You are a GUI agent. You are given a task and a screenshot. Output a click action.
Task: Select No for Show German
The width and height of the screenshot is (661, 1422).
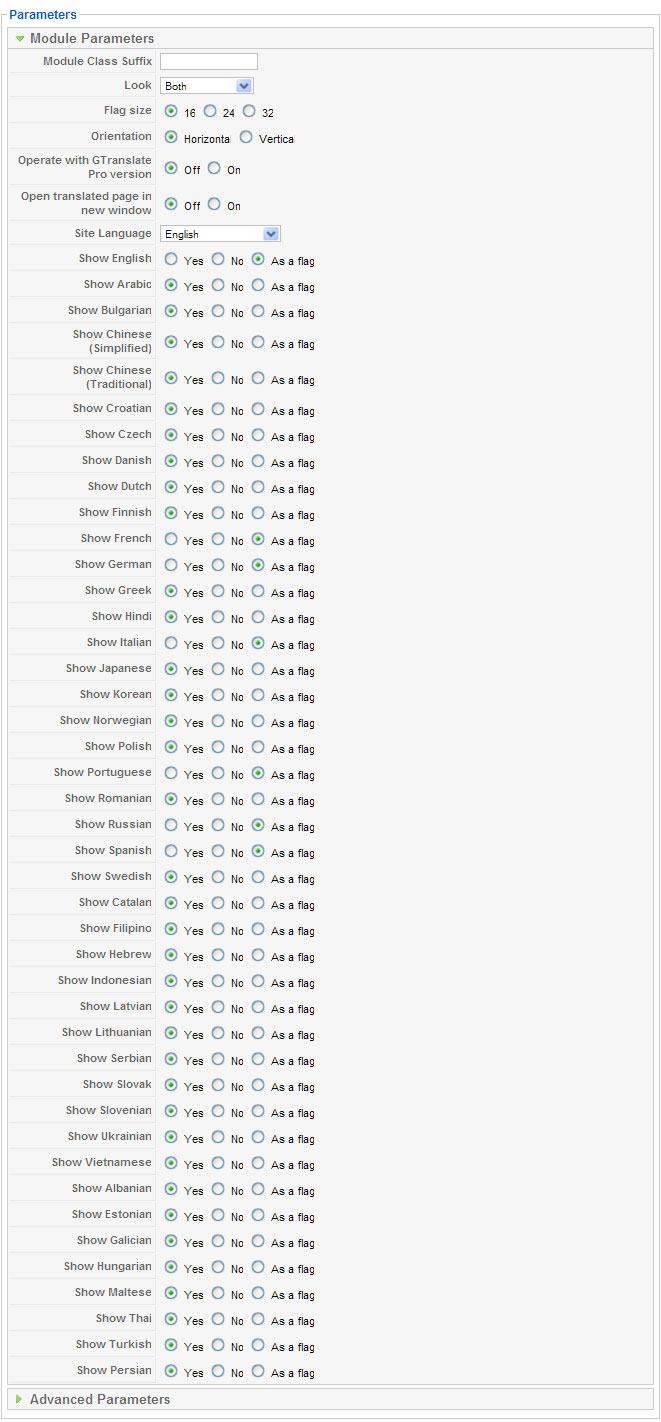coord(218,565)
